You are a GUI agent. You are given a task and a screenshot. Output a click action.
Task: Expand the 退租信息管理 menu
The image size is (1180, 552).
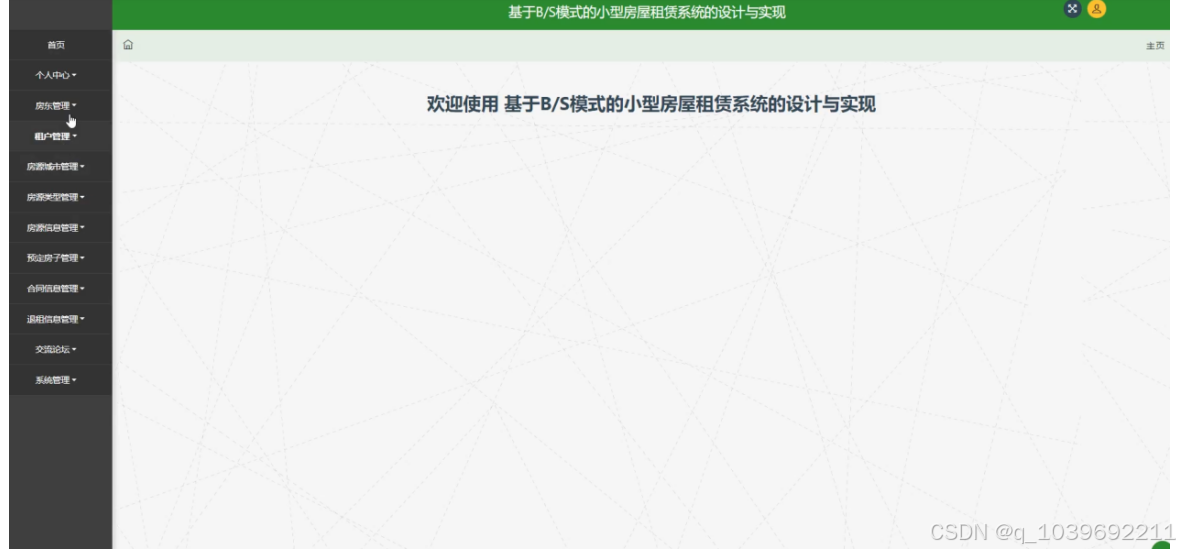tap(56, 319)
